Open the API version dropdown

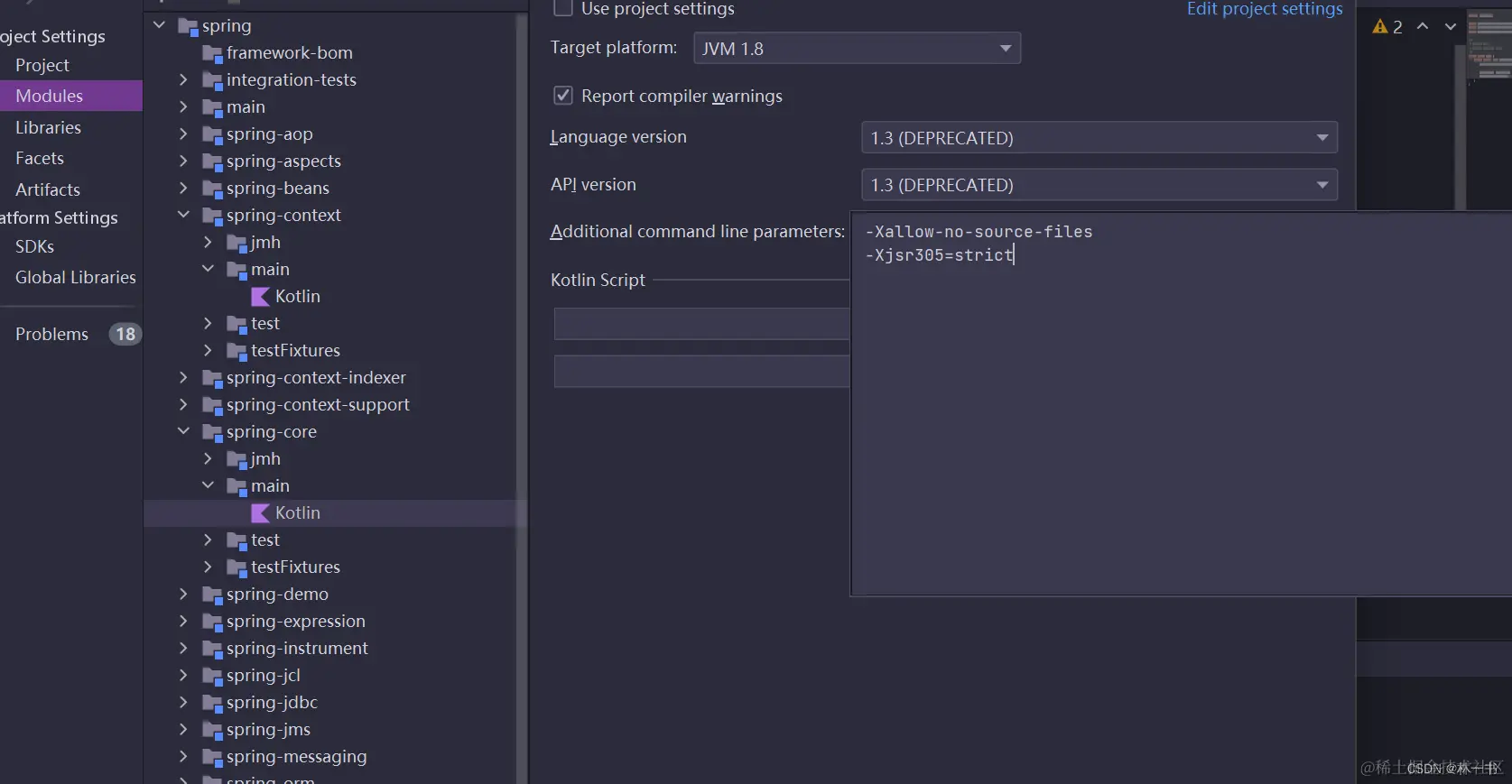click(1099, 184)
